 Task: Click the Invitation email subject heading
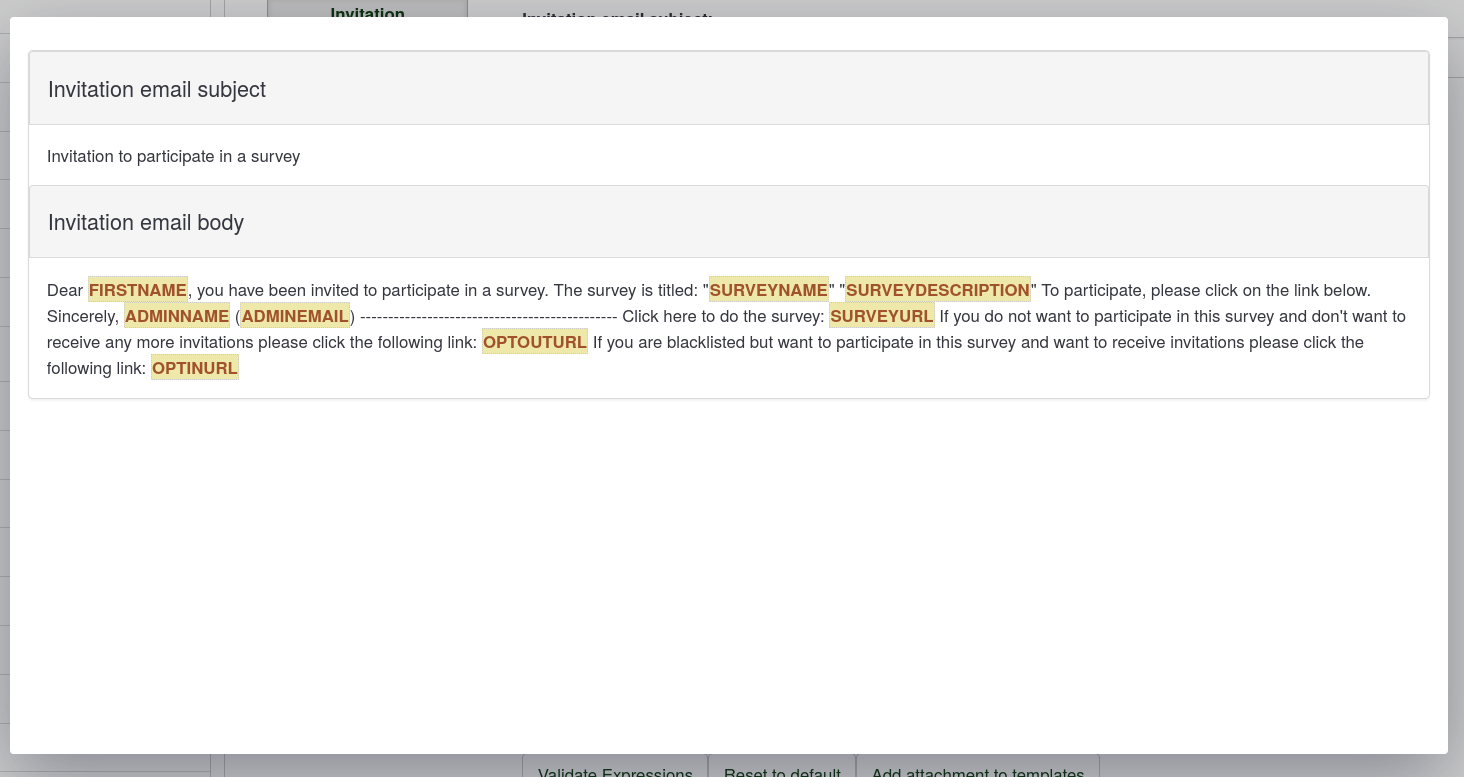click(157, 89)
